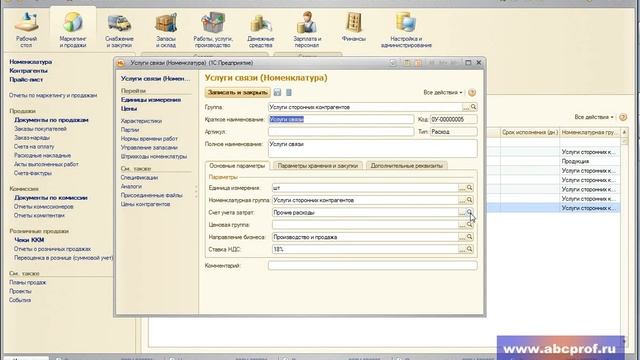
Task: Open Работы, услуги, производство section
Action: pos(213,30)
